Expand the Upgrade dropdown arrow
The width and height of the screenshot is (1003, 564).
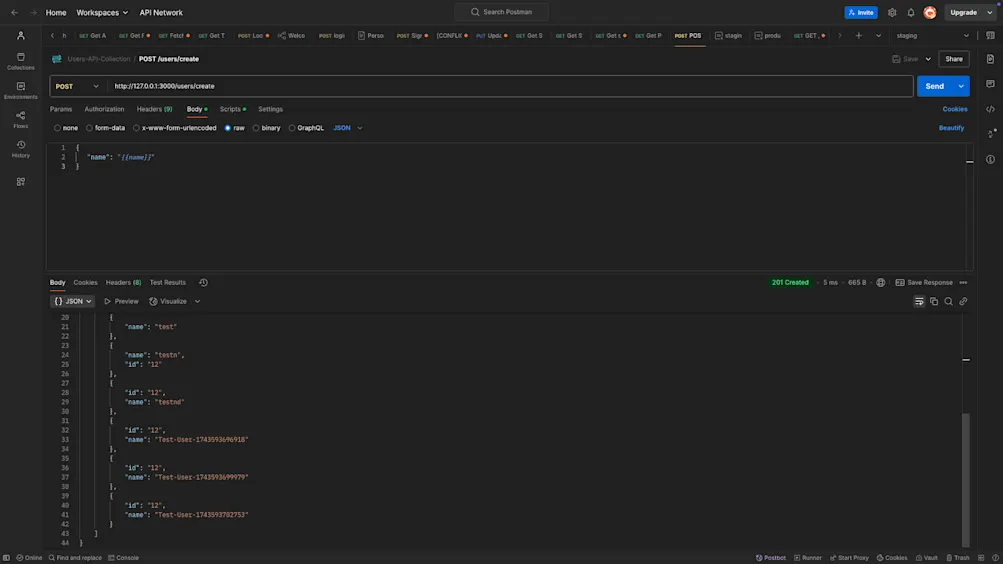990,12
